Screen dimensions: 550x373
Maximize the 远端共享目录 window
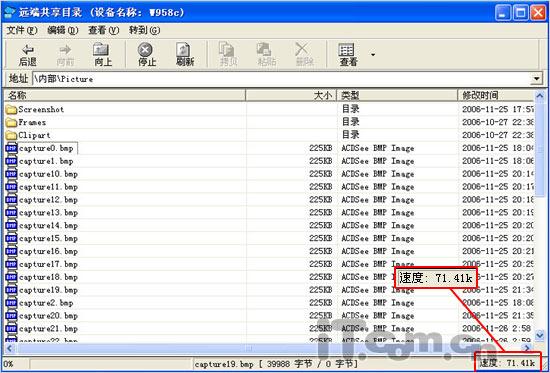click(521, 13)
